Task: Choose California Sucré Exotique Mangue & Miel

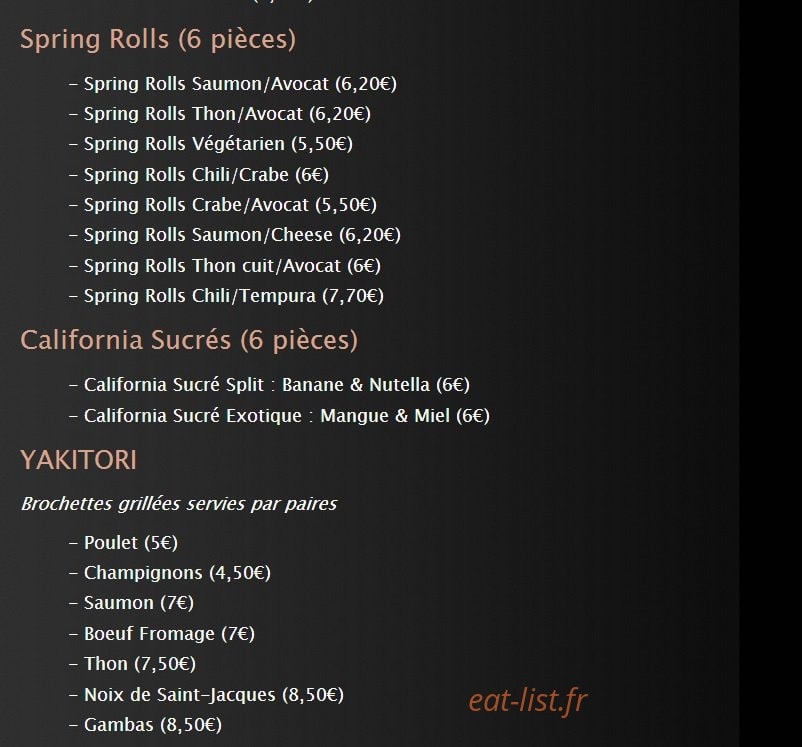Action: (280, 415)
